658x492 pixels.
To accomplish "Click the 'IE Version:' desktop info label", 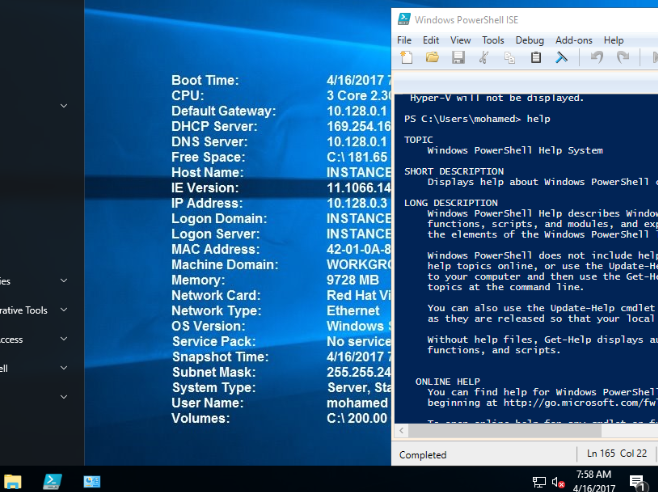I will pos(205,188).
